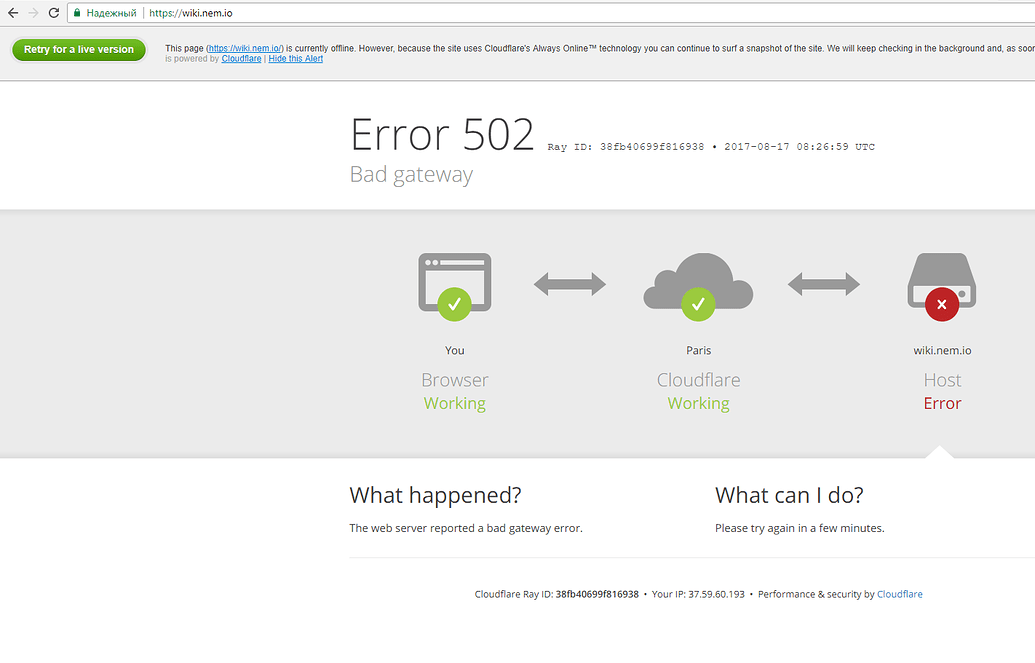Open the https://wiki.nem.io/ link in banner
This screenshot has width=1035, height=663.
(245, 48)
